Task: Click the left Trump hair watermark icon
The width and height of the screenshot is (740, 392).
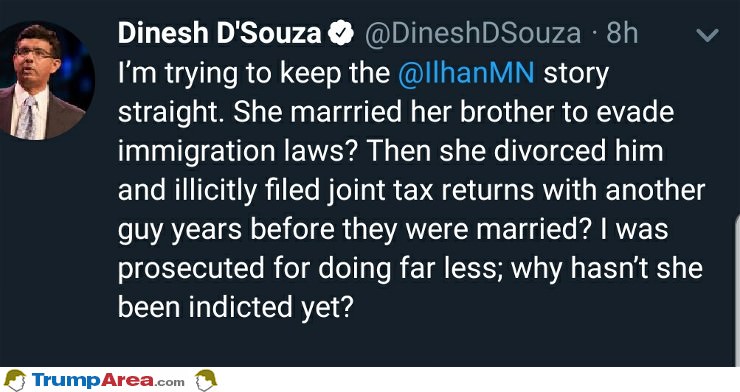Action: coord(14,380)
